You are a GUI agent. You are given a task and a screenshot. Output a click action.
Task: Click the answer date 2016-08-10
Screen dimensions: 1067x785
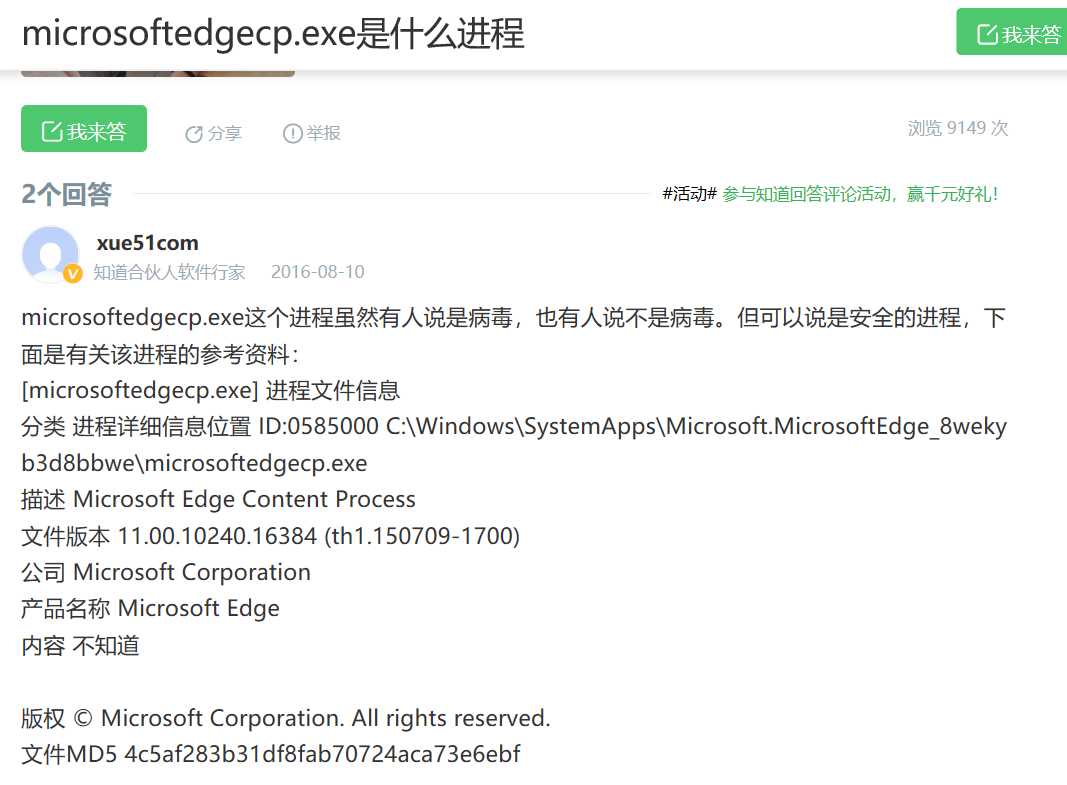pos(318,272)
